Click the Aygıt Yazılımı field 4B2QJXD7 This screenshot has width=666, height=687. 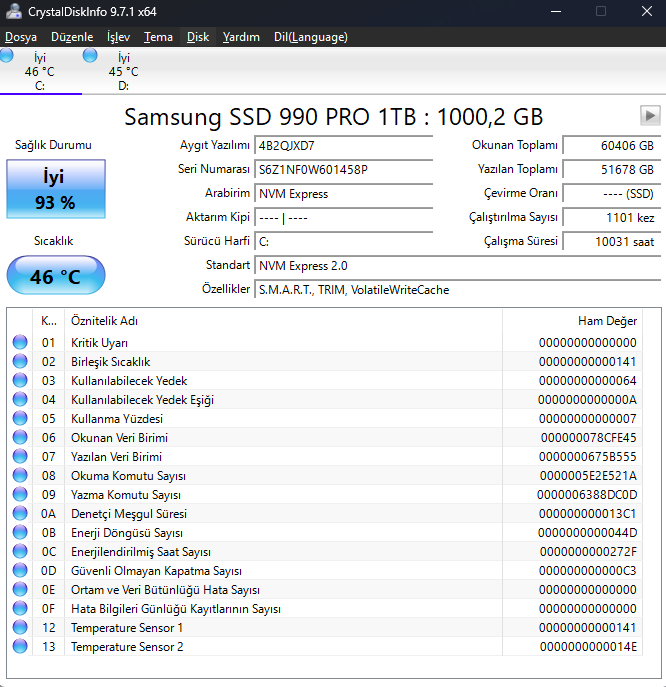(x=344, y=145)
